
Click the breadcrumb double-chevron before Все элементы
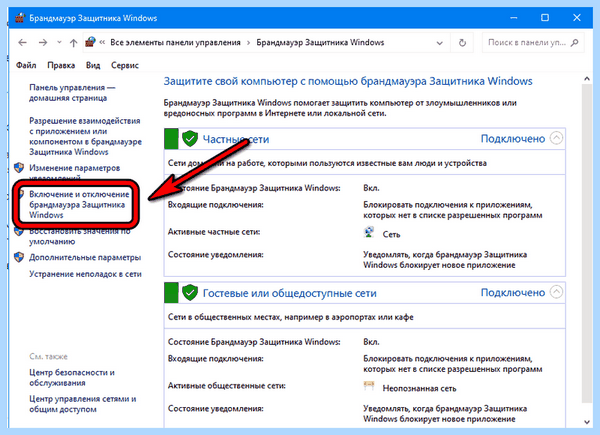tap(102, 42)
